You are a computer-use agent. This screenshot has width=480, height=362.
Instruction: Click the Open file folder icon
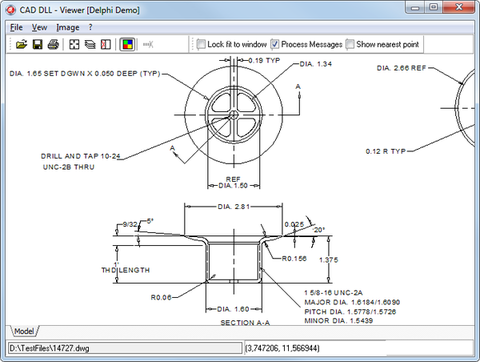click(x=22, y=44)
